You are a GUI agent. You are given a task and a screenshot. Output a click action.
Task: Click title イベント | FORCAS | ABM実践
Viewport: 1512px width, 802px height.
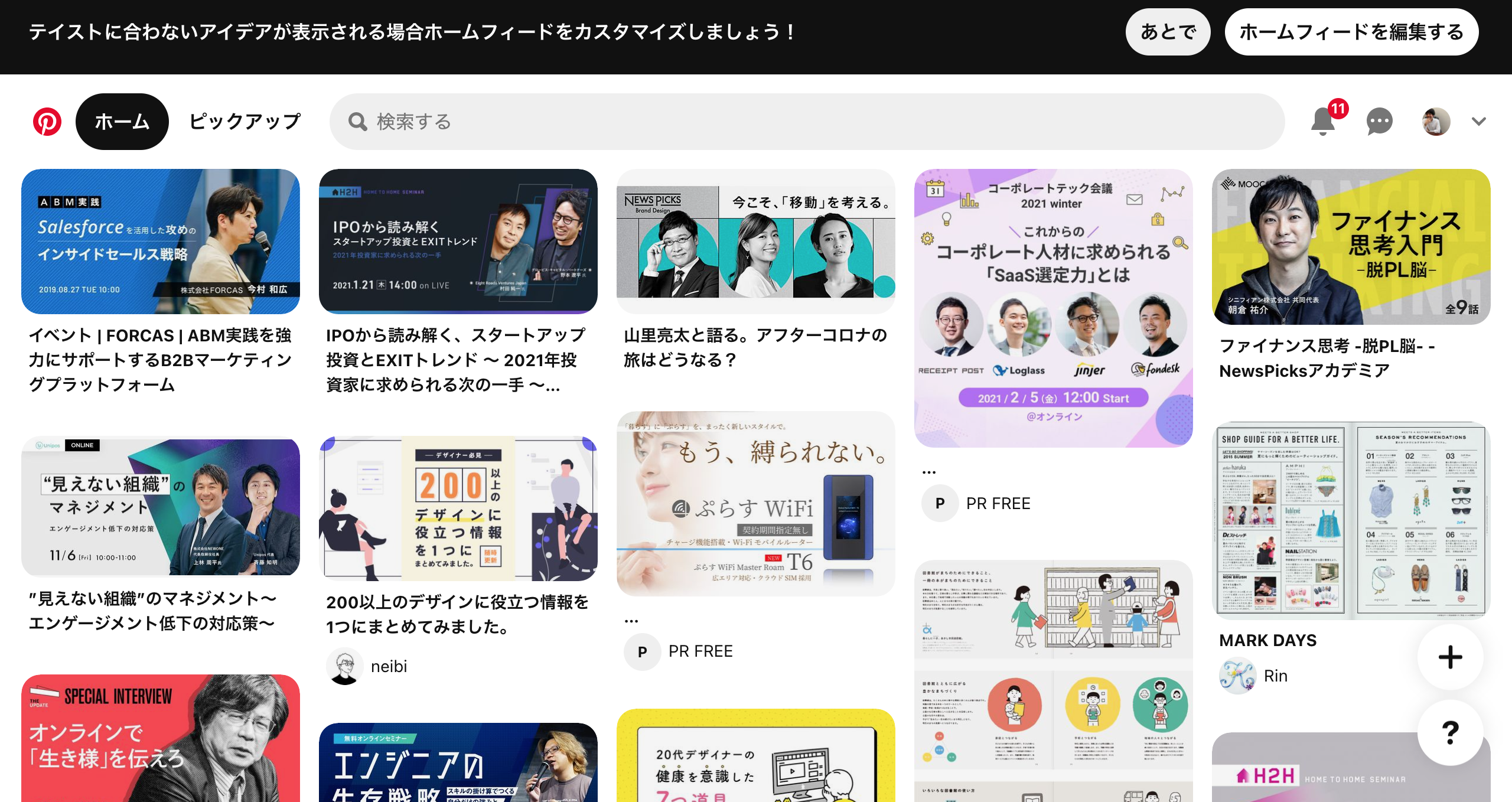[x=161, y=360]
